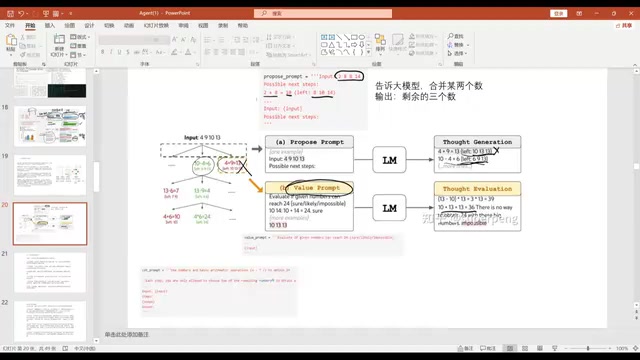Fit slide to current window icon
Image resolution: width=640 pixels, height=360 pixels.
(x=635, y=348)
